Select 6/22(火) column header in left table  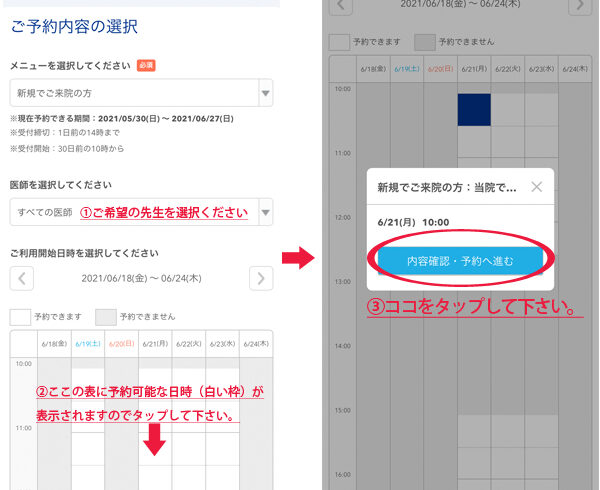pos(189,344)
